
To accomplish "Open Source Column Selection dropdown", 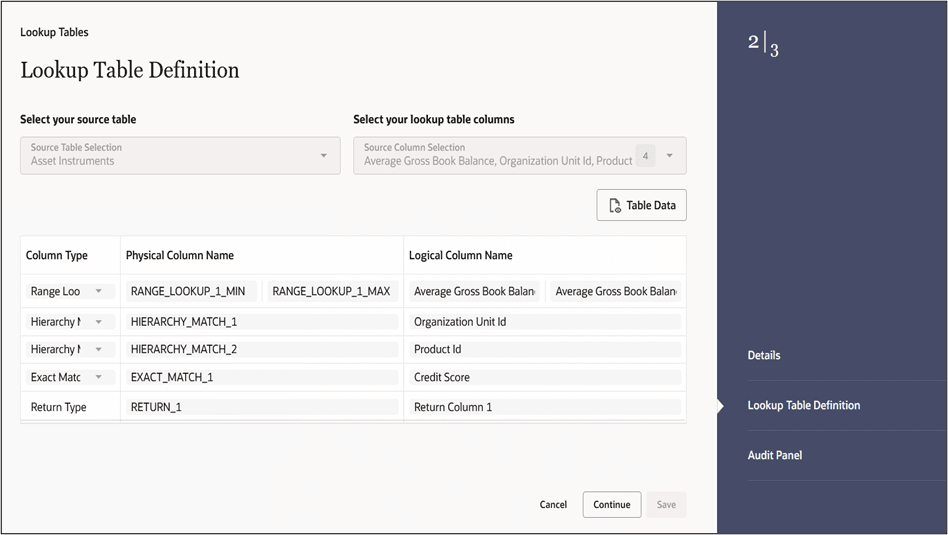I will (519, 155).
